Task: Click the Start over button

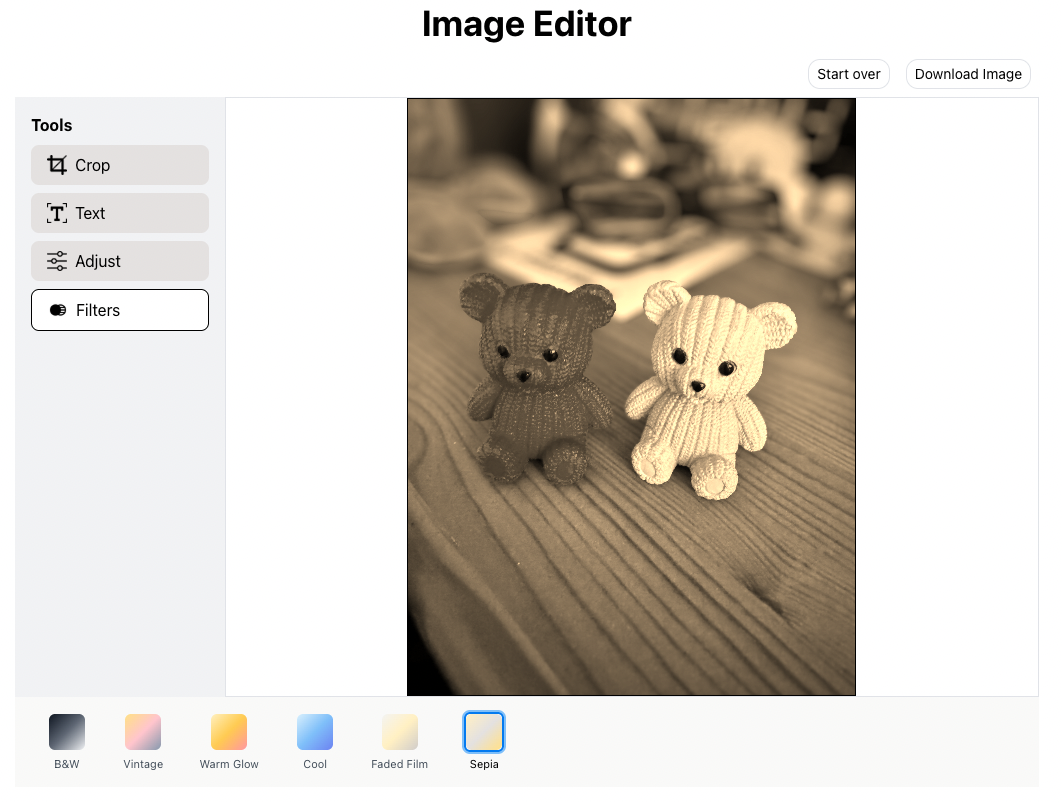Action: pos(848,73)
